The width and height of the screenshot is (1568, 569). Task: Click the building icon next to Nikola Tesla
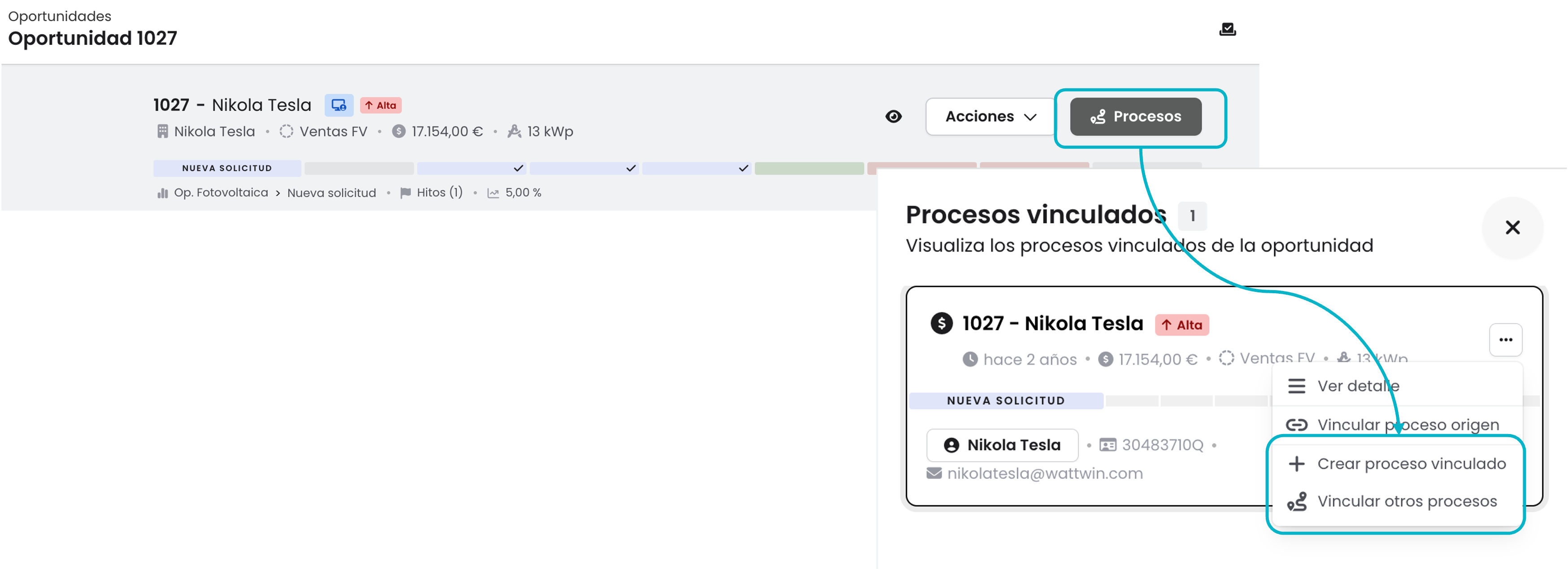coord(162,131)
